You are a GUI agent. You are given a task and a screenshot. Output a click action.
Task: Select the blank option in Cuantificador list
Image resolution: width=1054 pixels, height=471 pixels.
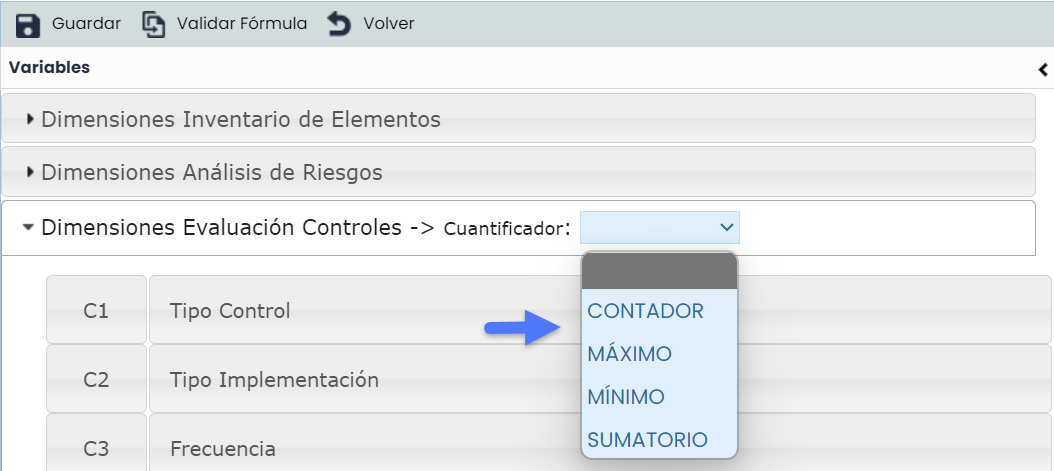[x=659, y=271]
